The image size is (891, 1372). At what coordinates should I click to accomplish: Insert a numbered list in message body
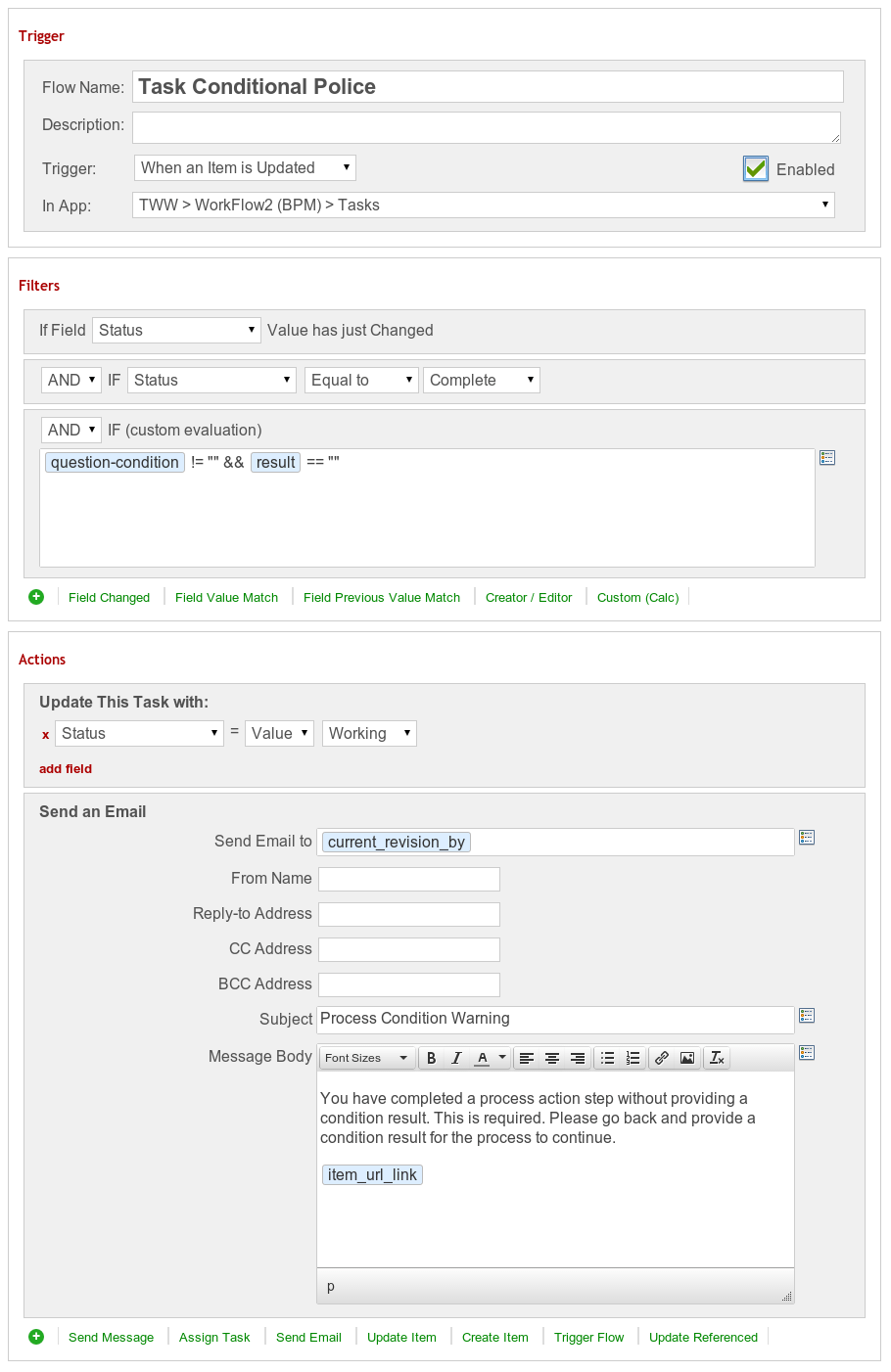pos(633,1058)
